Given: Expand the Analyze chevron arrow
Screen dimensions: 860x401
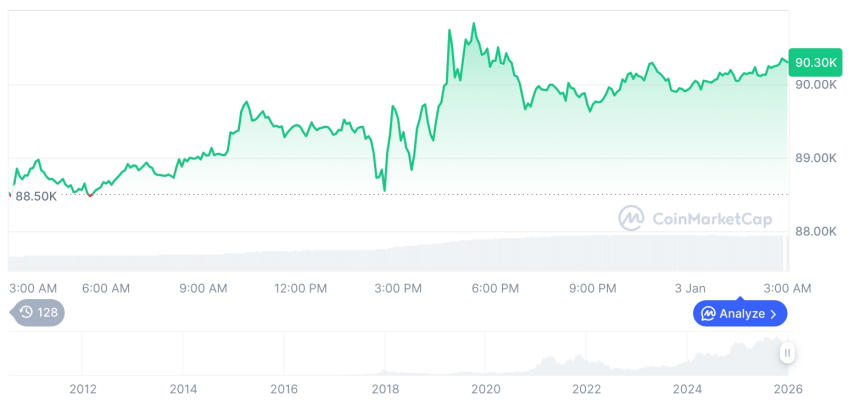Looking at the screenshot, I should [x=773, y=314].
